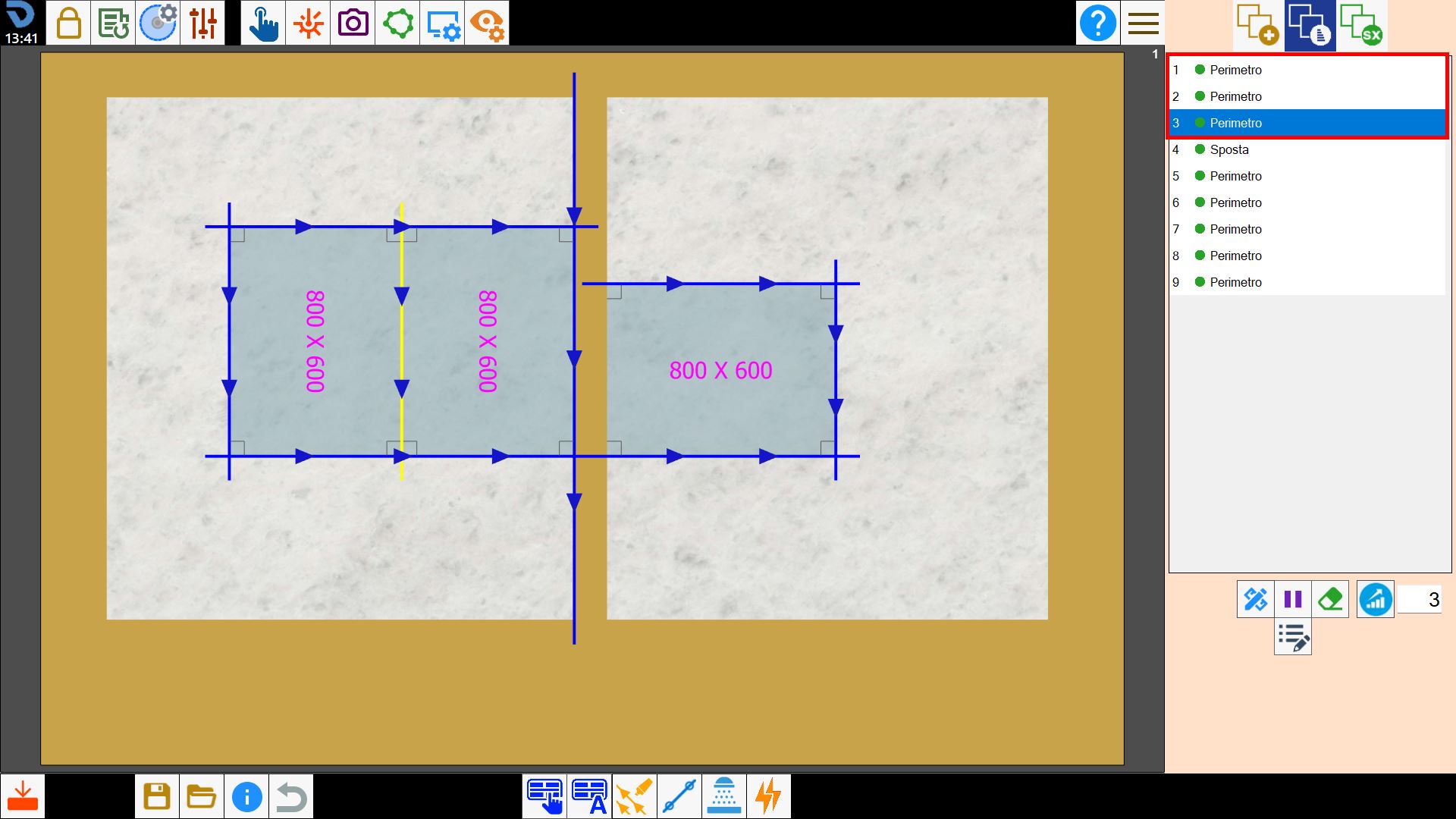Open the sliders adjustment settings icon
The height and width of the screenshot is (819, 1456).
(202, 23)
